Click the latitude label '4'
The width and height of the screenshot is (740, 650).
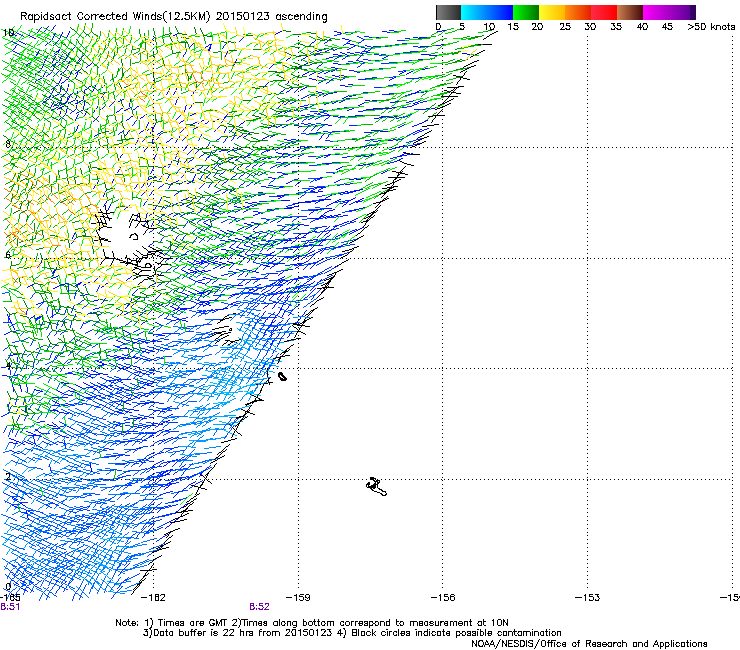tap(8, 366)
